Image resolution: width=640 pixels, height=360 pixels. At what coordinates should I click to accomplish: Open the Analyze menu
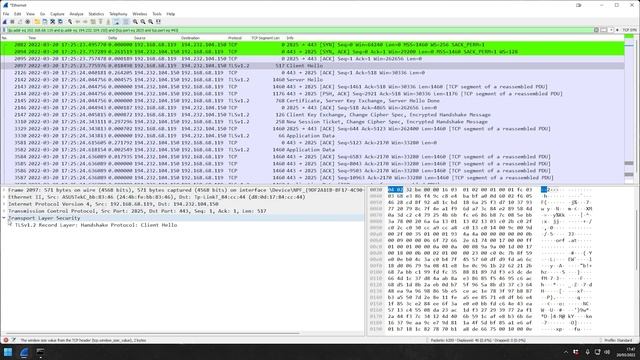point(76,14)
